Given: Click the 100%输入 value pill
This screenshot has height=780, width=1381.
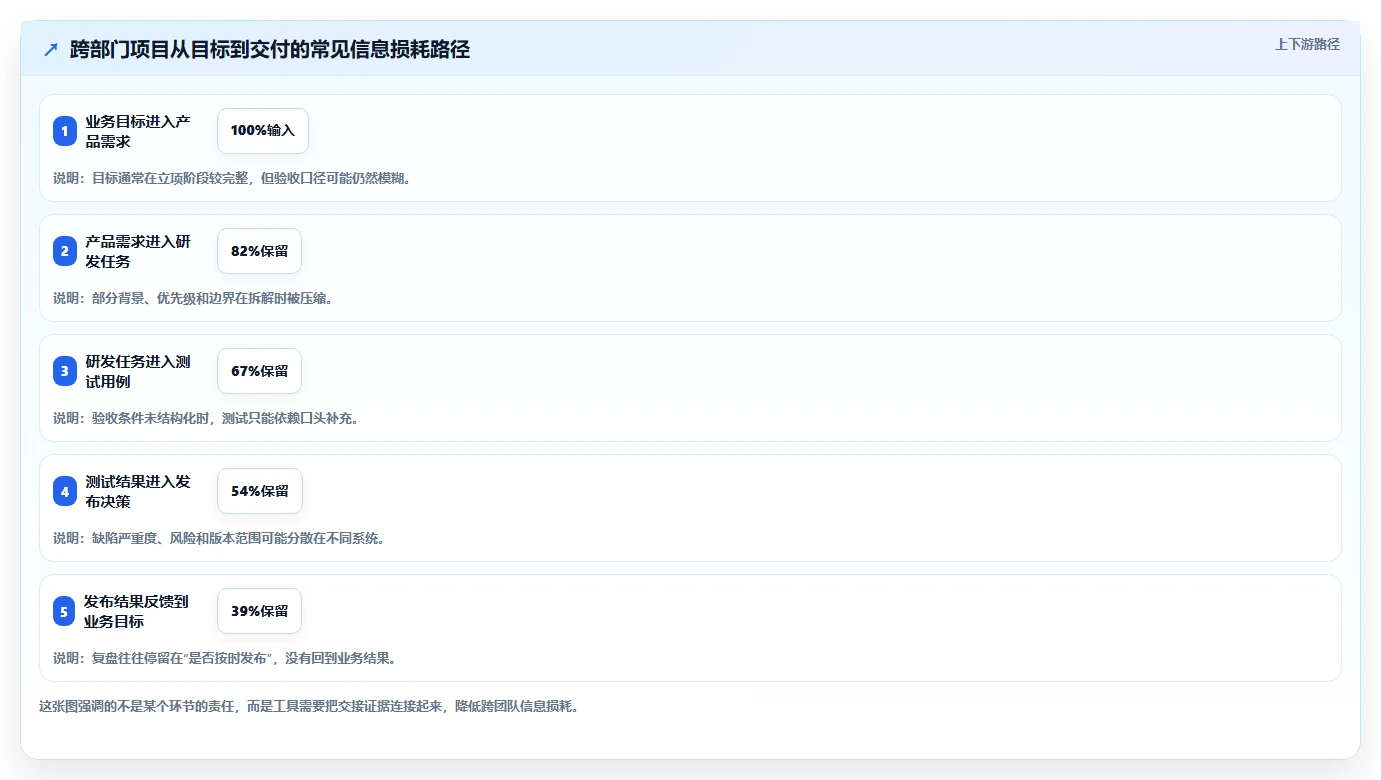Looking at the screenshot, I should point(263,131).
